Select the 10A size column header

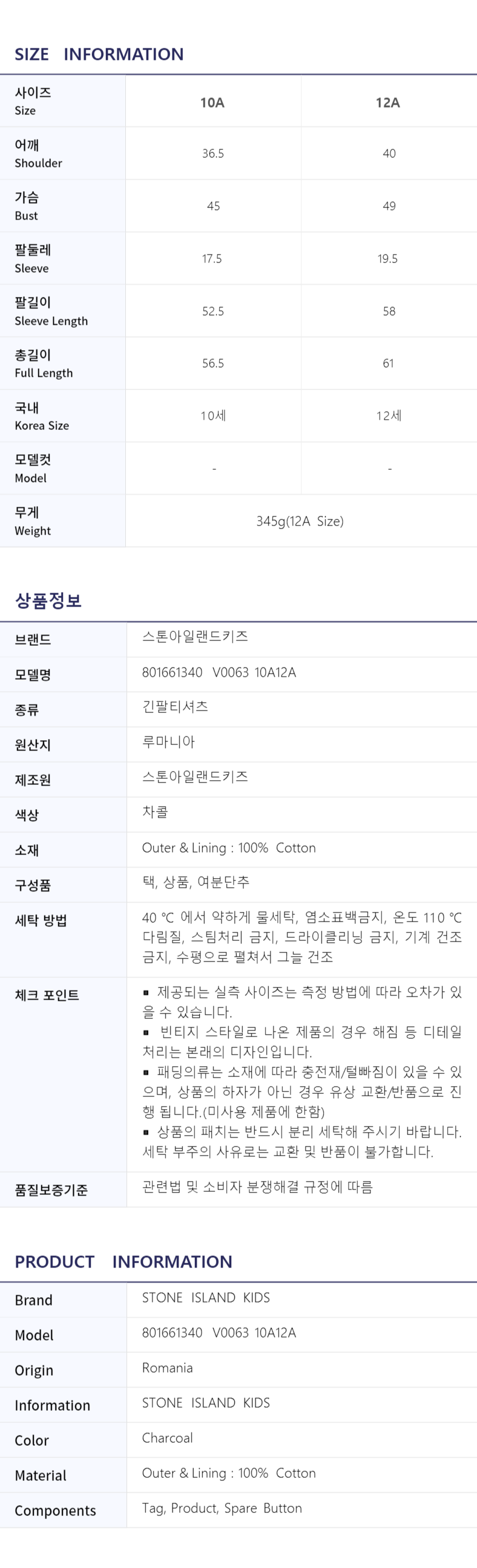pyautogui.click(x=212, y=102)
